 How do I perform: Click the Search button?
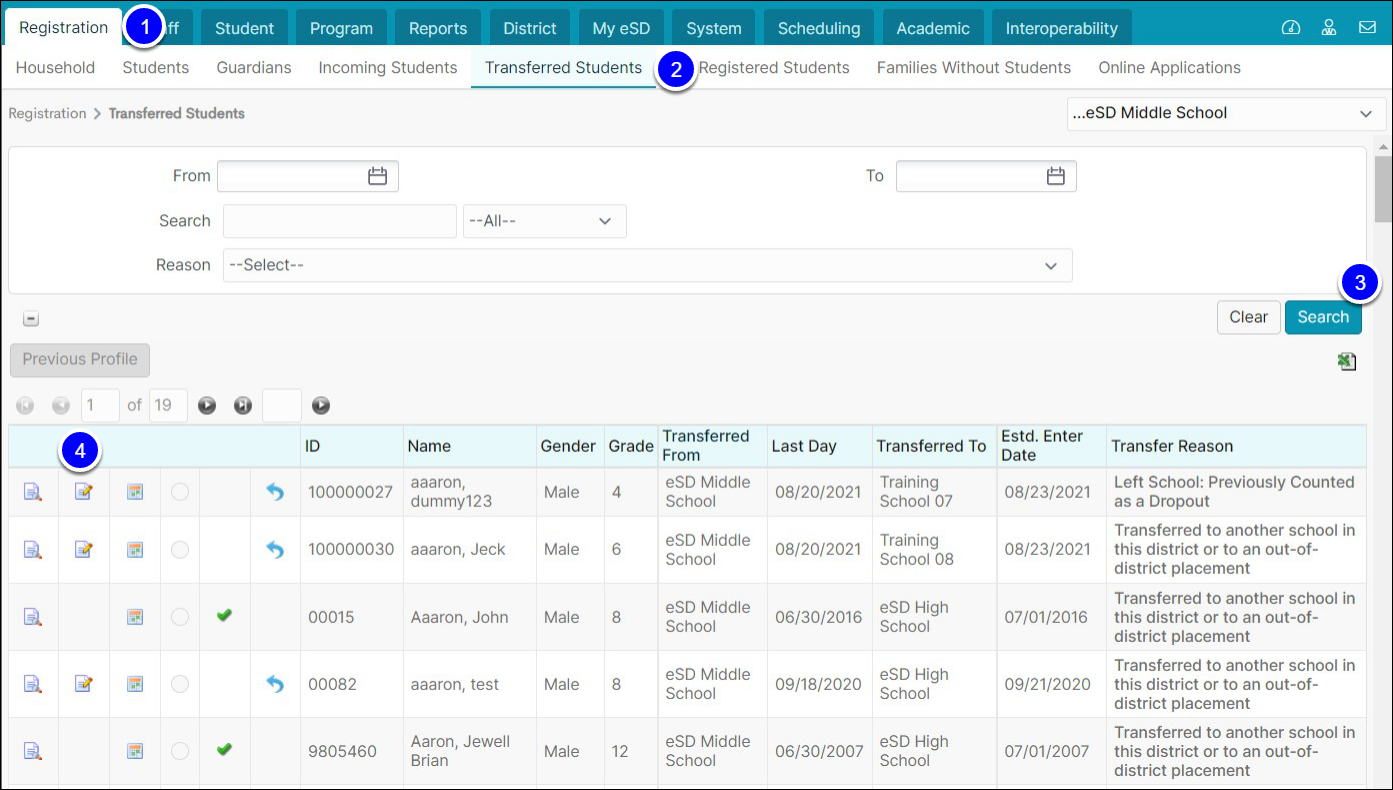(x=1323, y=317)
